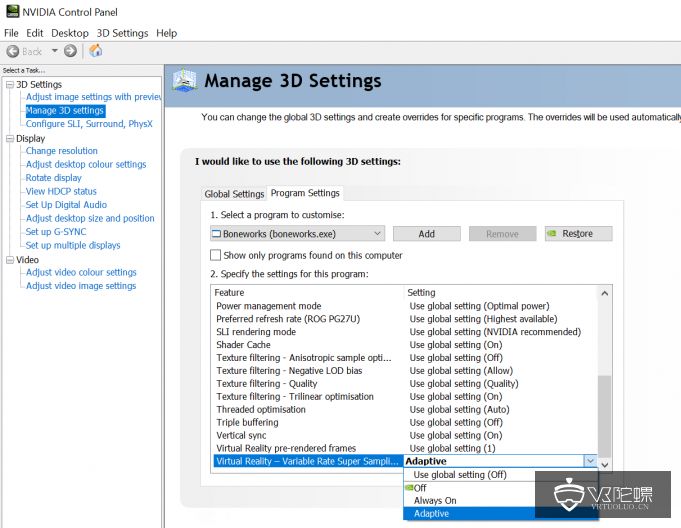The width and height of the screenshot is (681, 528).
Task: Click the VRSS setting dropdown arrow
Action: 590,461
